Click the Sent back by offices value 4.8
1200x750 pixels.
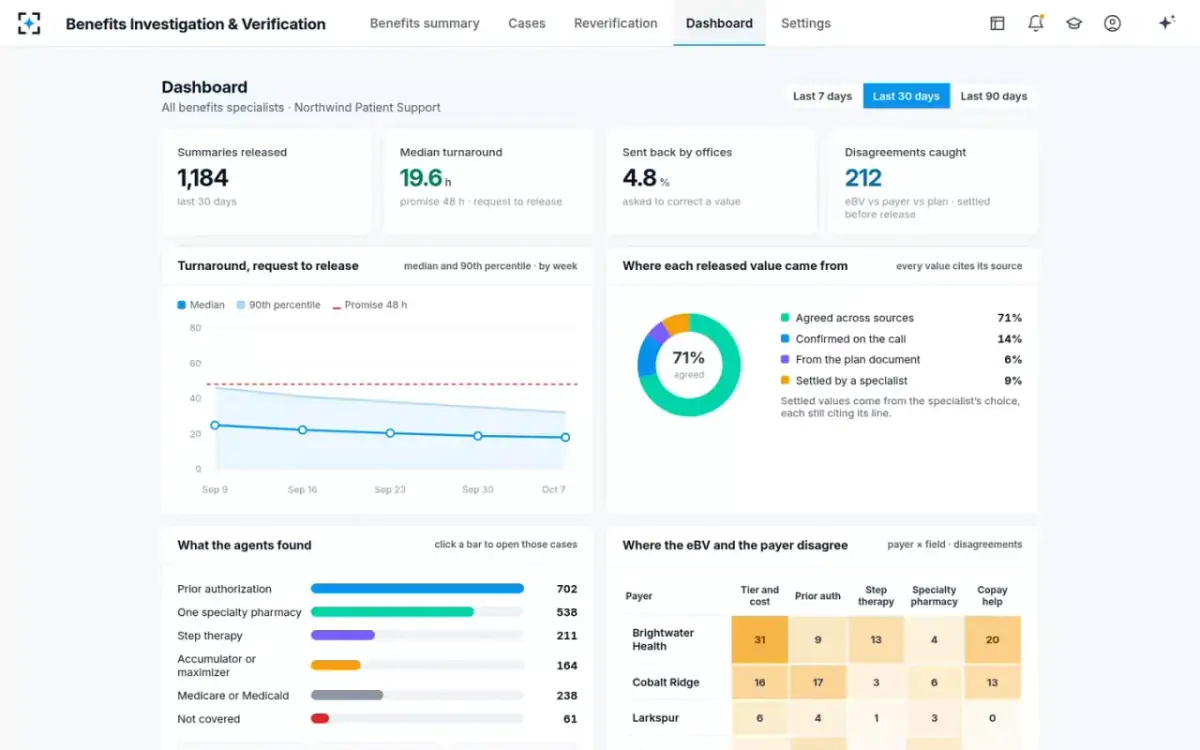pyautogui.click(x=640, y=178)
